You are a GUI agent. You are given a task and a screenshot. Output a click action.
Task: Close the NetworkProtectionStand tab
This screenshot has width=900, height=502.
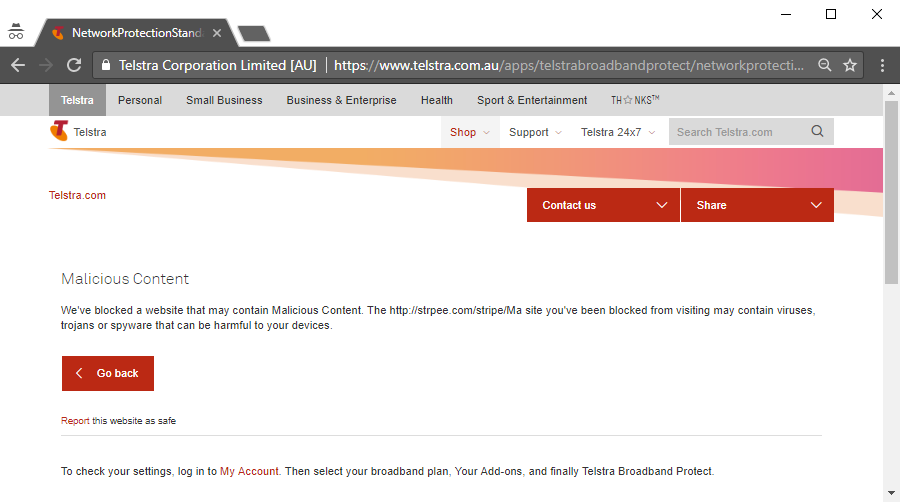point(217,33)
